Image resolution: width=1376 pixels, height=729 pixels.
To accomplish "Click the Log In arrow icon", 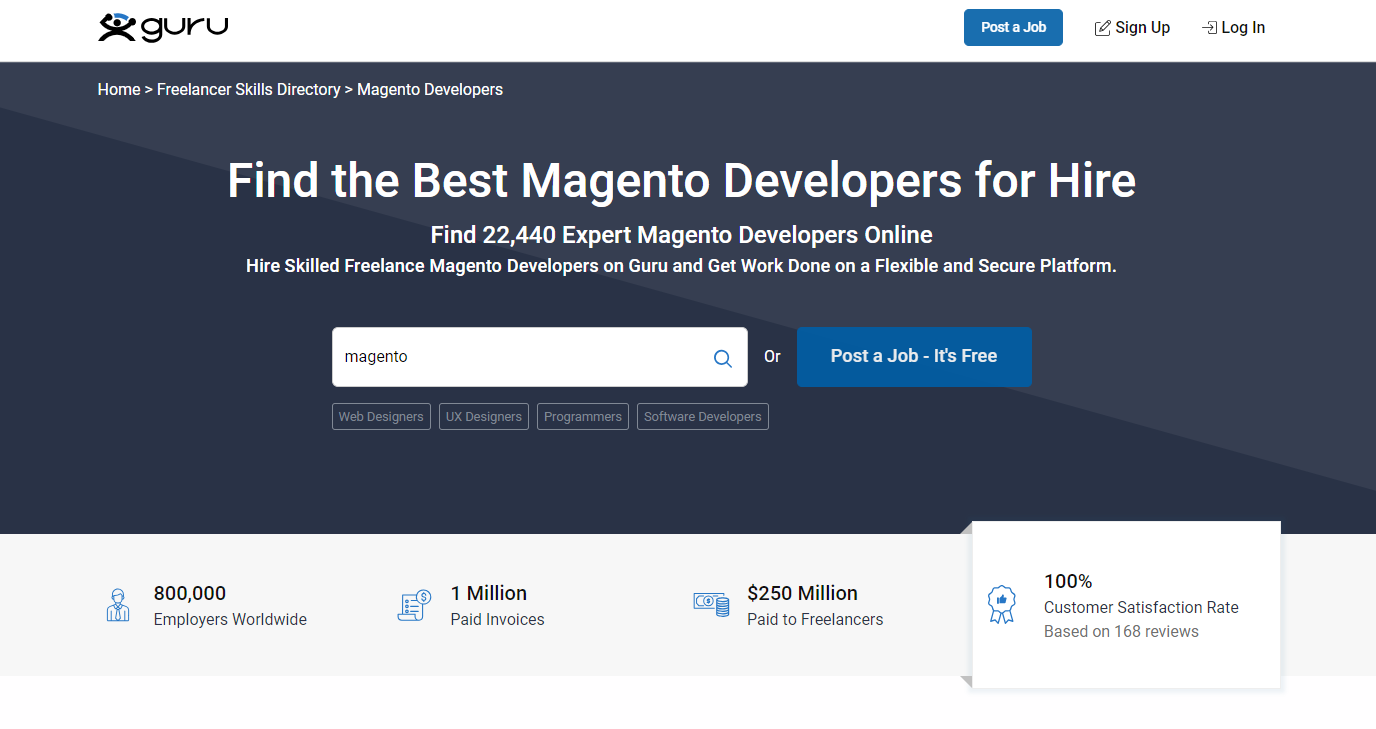I will (1209, 28).
